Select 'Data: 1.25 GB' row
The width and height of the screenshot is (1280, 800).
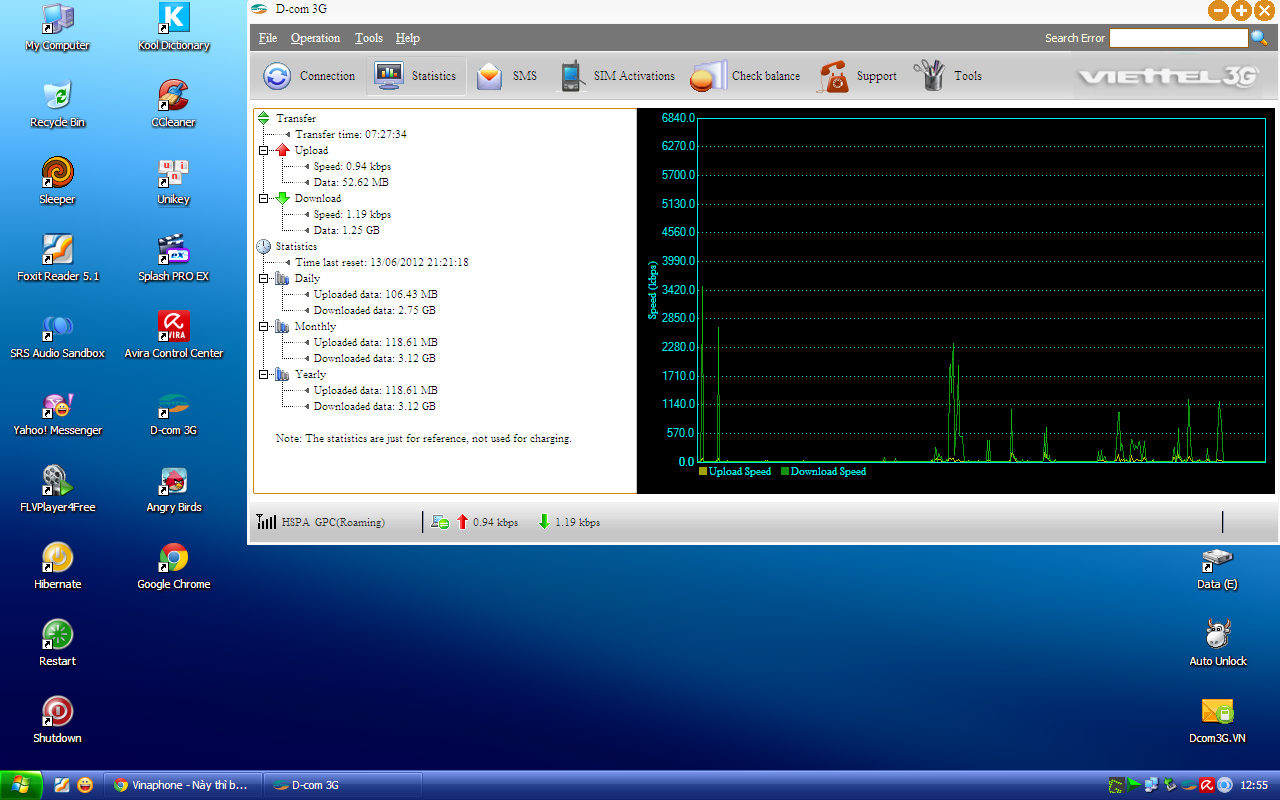pos(347,230)
